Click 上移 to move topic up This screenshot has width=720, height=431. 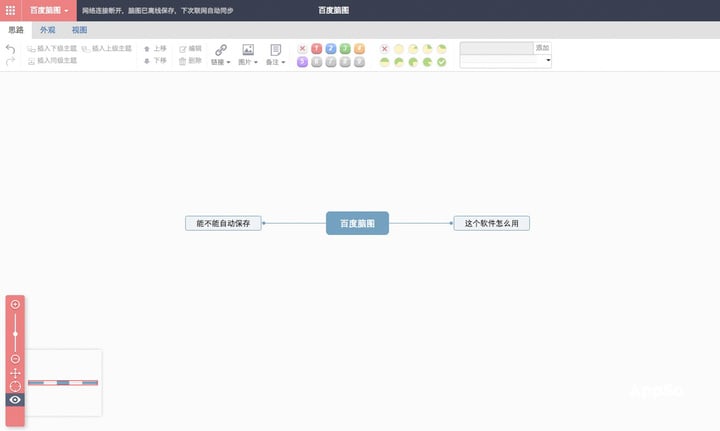tap(155, 48)
